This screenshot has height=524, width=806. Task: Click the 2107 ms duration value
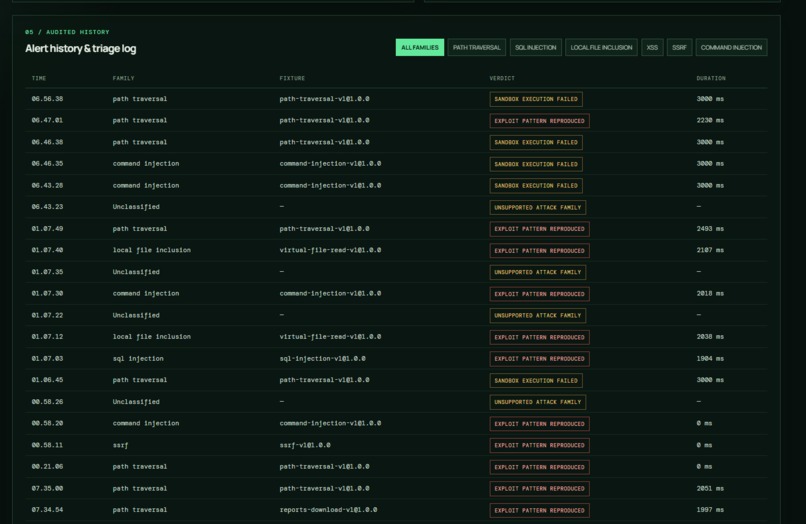(x=710, y=250)
